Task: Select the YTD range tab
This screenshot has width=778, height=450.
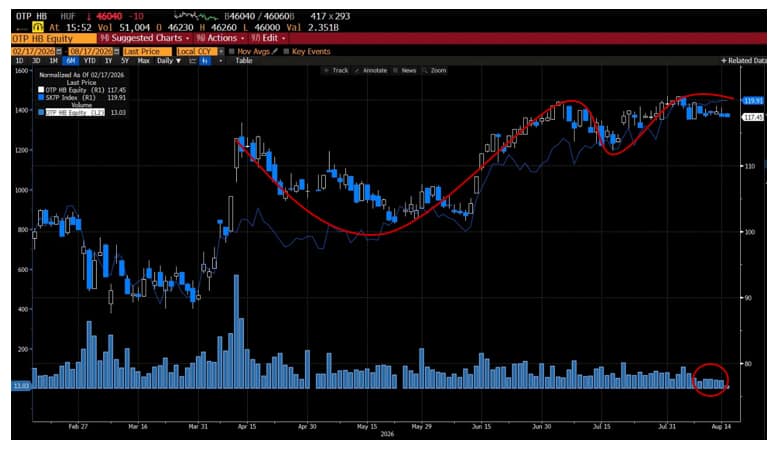Action: (89, 61)
